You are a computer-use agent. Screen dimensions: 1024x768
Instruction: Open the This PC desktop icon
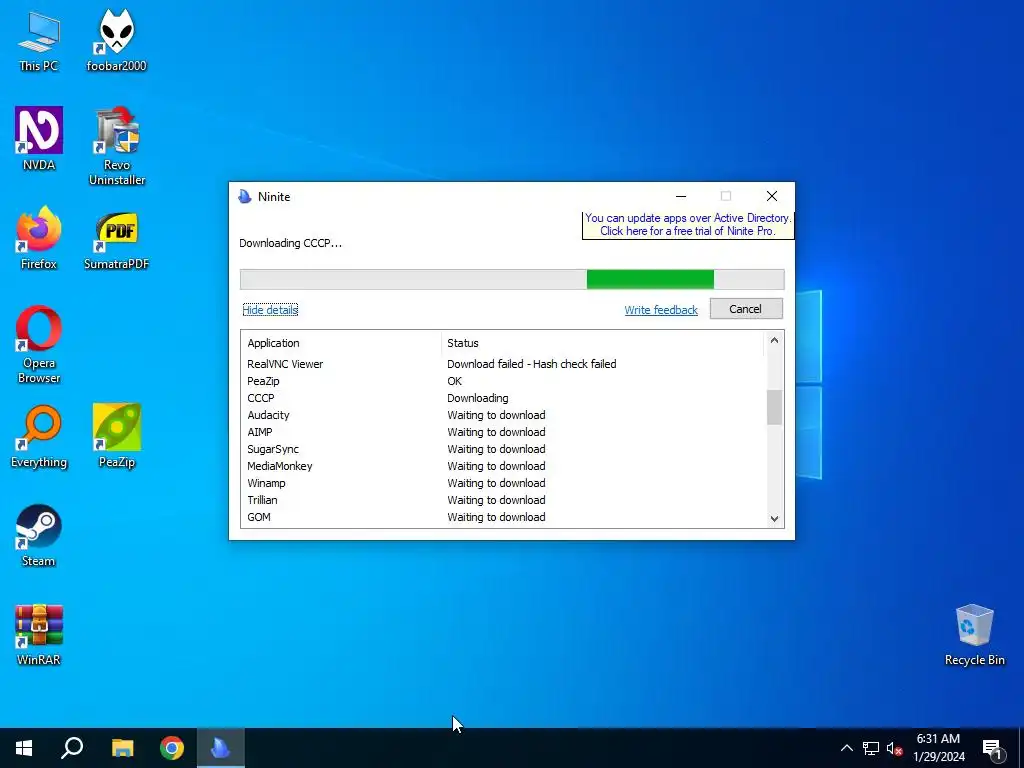[x=39, y=41]
